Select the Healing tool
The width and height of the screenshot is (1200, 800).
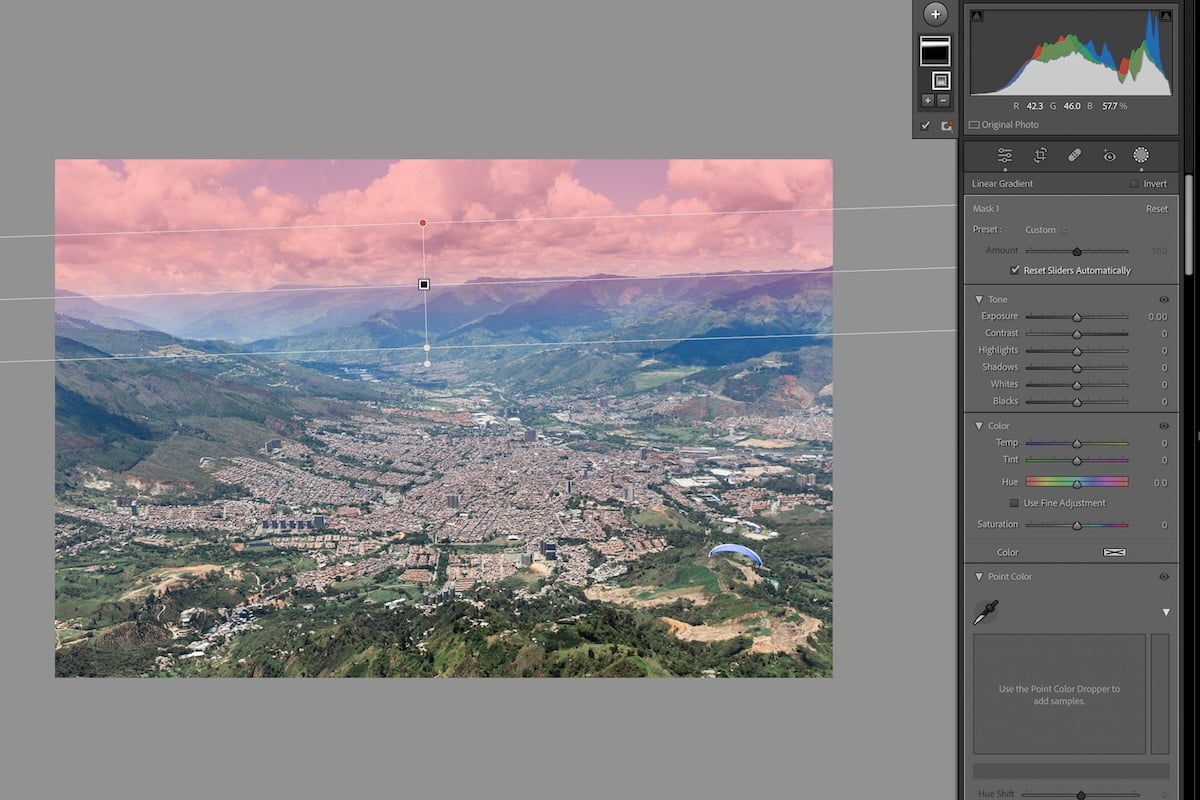coord(1074,156)
